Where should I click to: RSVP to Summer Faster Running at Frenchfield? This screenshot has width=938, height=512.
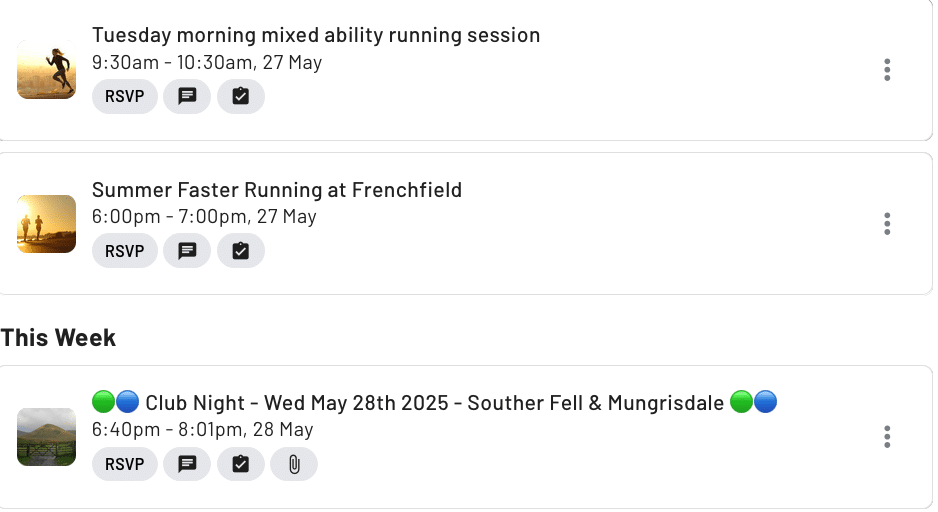click(124, 251)
